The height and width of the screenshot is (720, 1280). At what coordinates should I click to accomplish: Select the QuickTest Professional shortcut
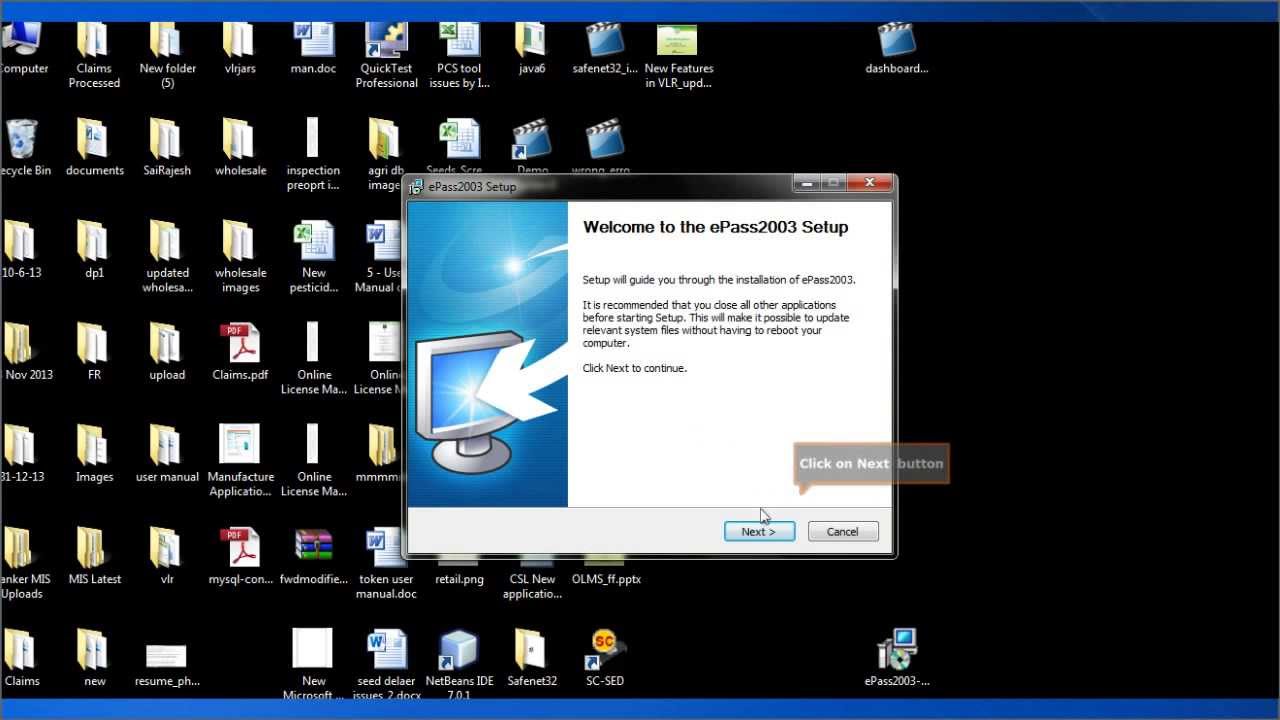point(386,41)
